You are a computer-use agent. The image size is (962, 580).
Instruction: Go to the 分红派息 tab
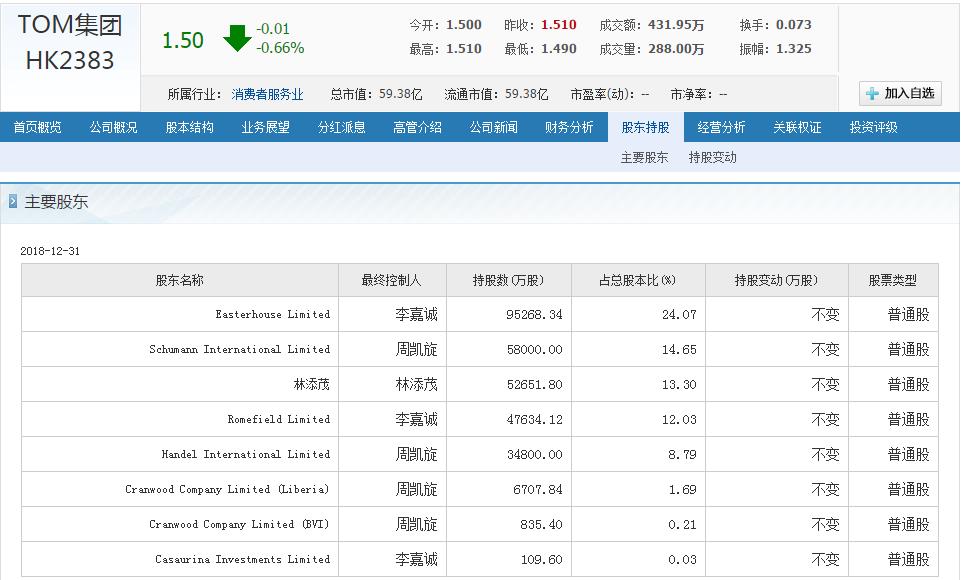341,127
